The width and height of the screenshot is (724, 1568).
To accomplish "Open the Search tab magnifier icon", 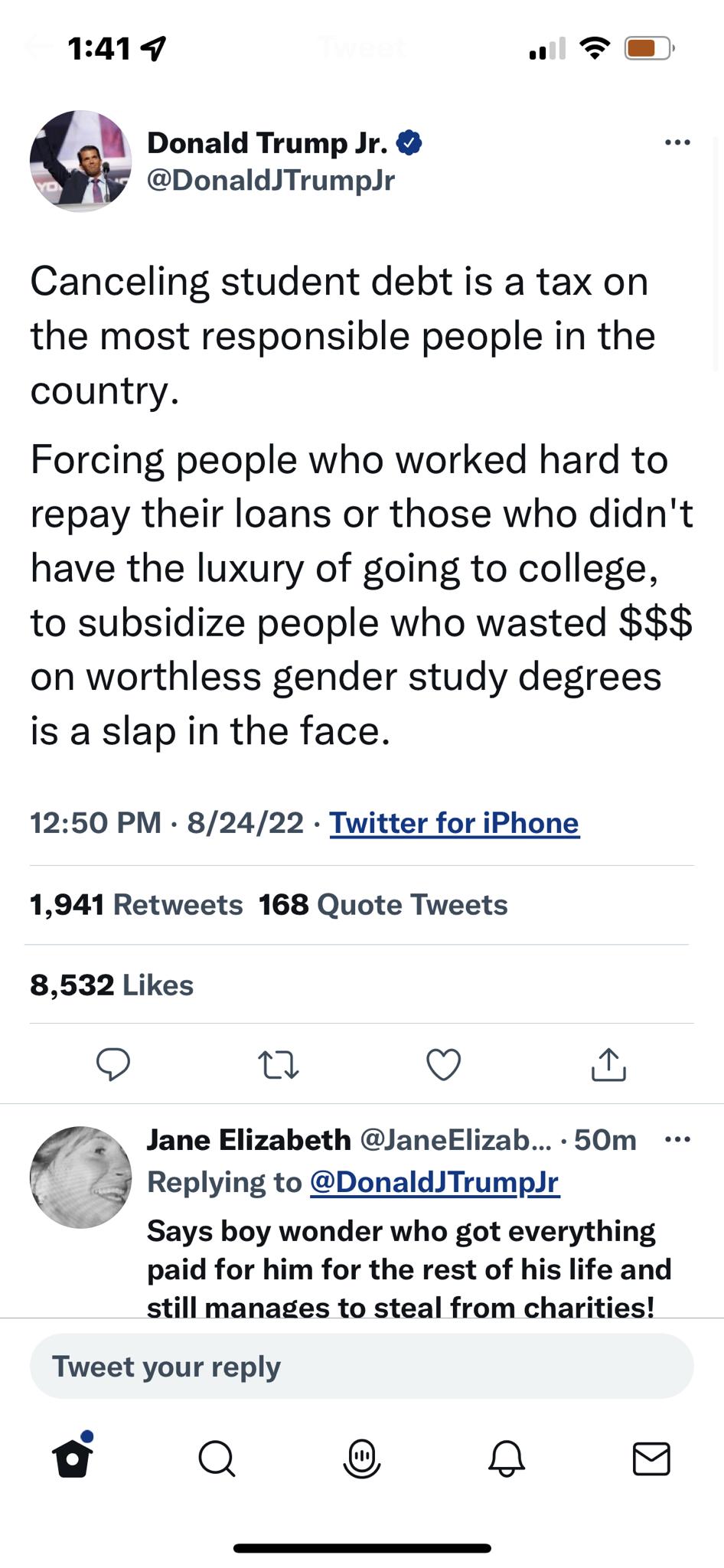I will click(217, 1459).
